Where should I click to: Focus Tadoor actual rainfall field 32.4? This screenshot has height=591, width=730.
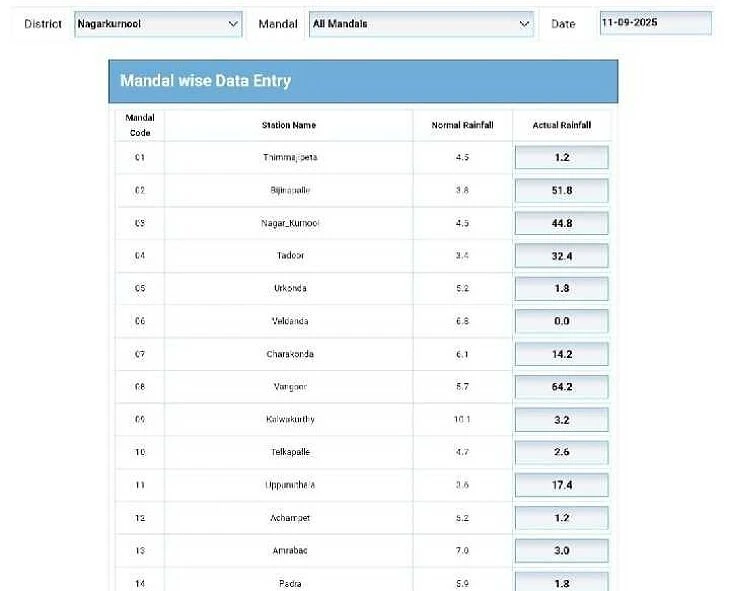click(561, 256)
